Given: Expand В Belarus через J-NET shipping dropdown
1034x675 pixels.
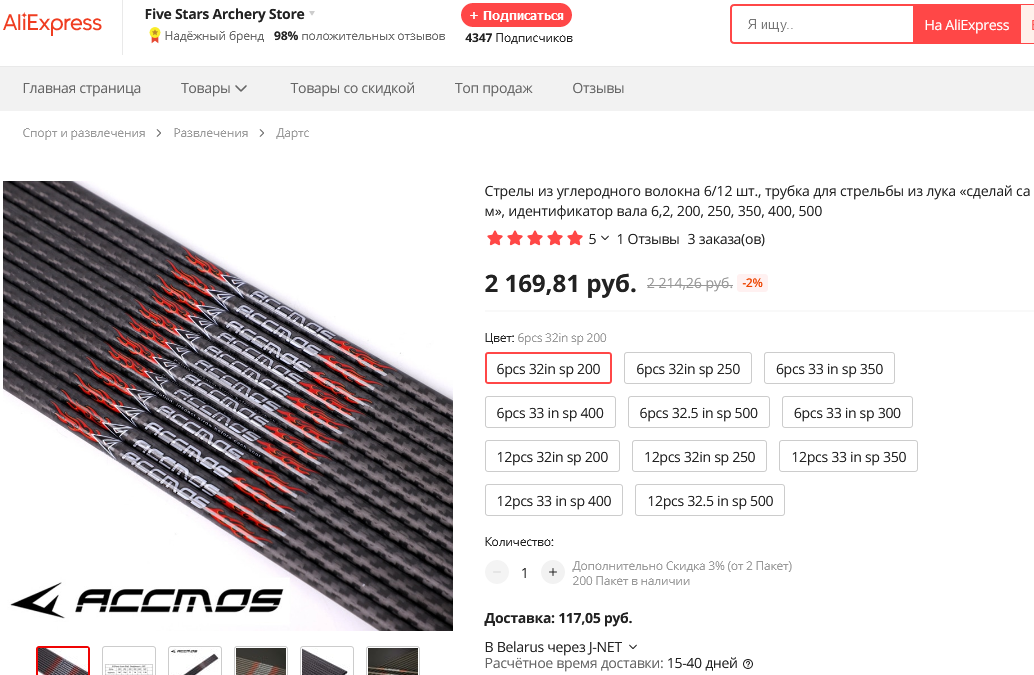Looking at the screenshot, I should tap(561, 647).
